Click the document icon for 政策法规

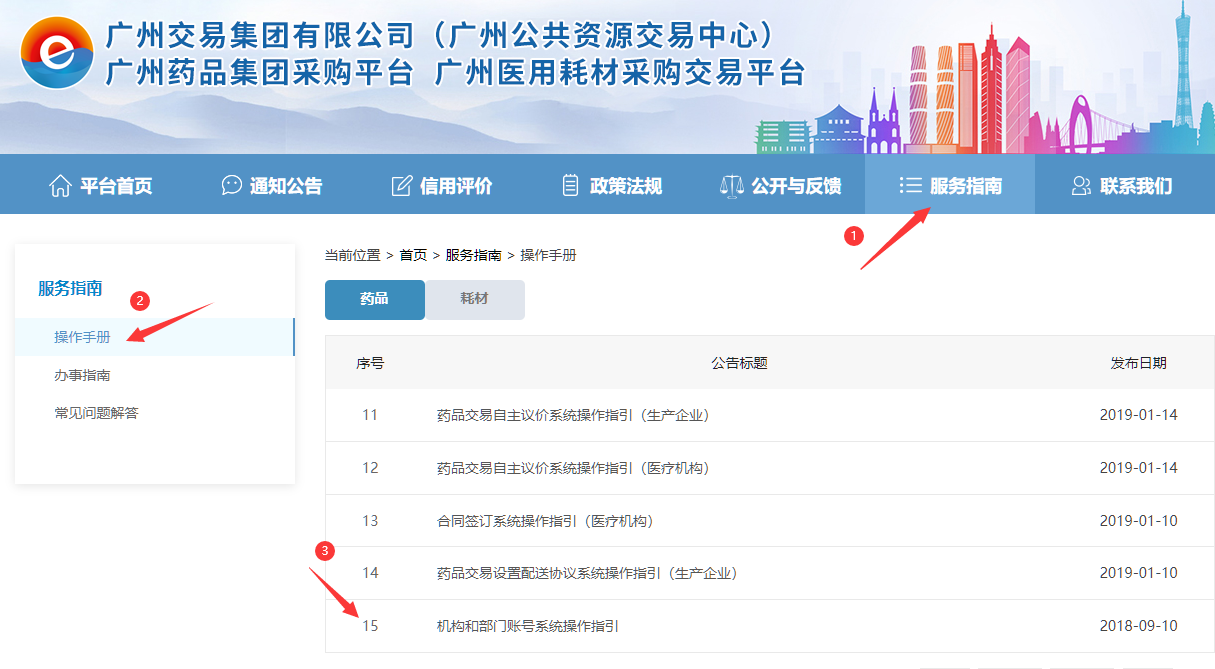tap(571, 186)
